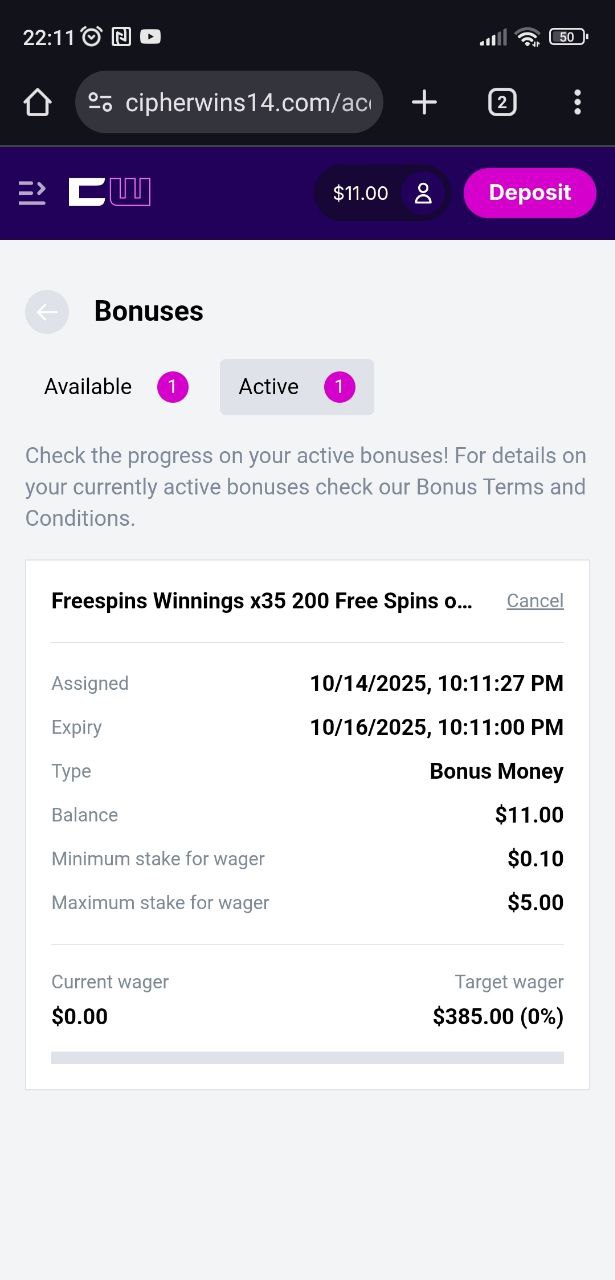Click the wager progress bar
This screenshot has width=615, height=1280.
307,1057
